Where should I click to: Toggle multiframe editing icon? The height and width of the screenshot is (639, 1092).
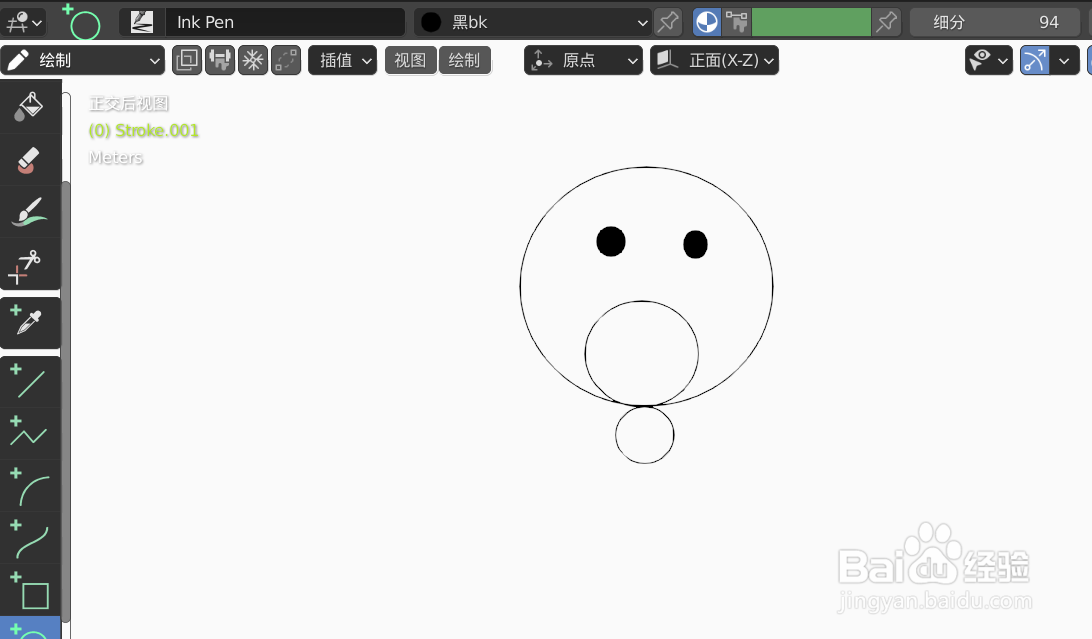(187, 61)
